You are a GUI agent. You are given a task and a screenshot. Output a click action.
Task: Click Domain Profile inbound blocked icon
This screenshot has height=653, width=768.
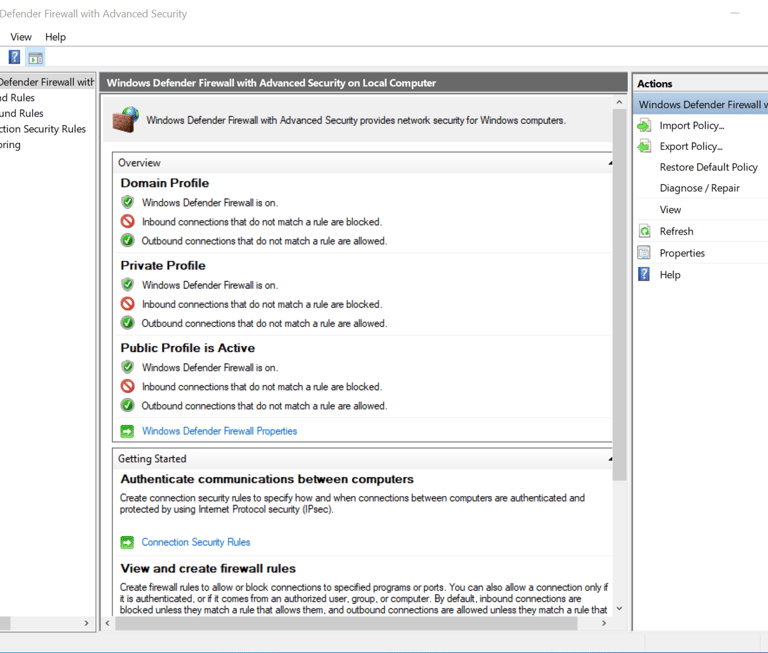click(x=128, y=221)
